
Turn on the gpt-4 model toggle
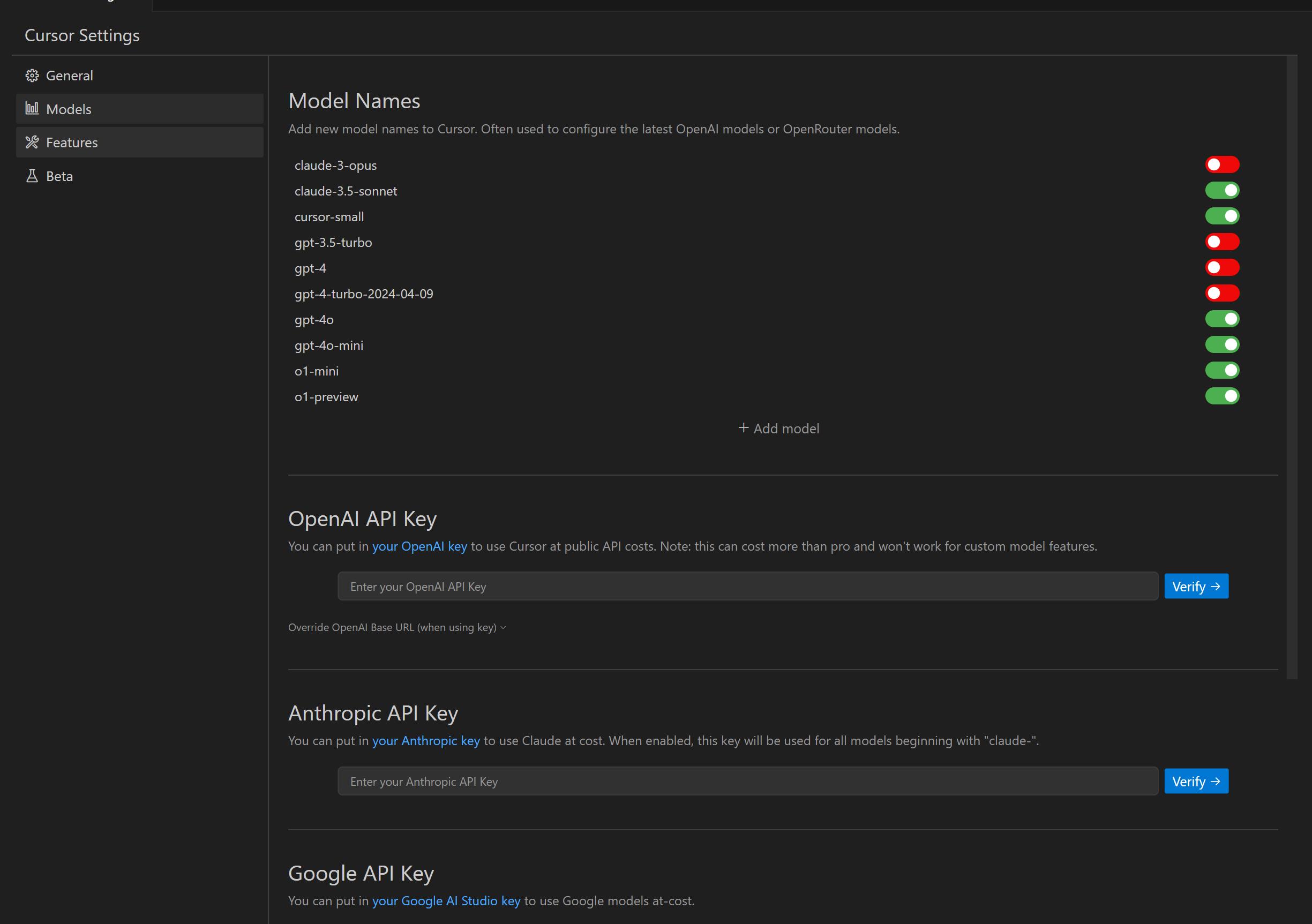[1221, 267]
